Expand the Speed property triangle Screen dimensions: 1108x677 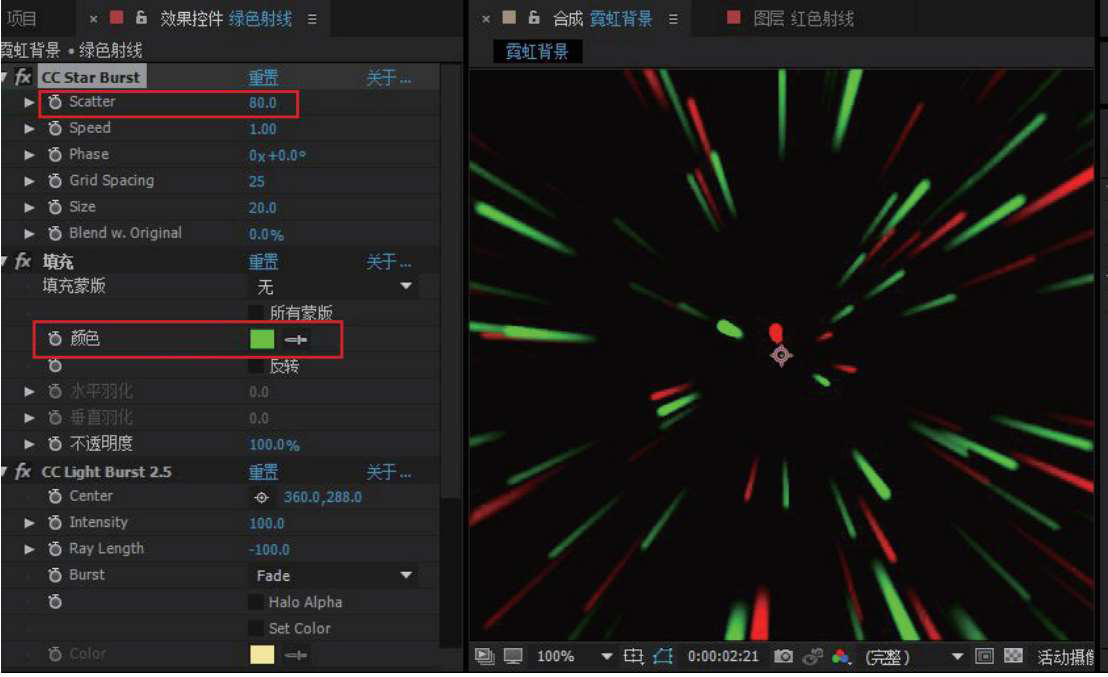(29, 129)
